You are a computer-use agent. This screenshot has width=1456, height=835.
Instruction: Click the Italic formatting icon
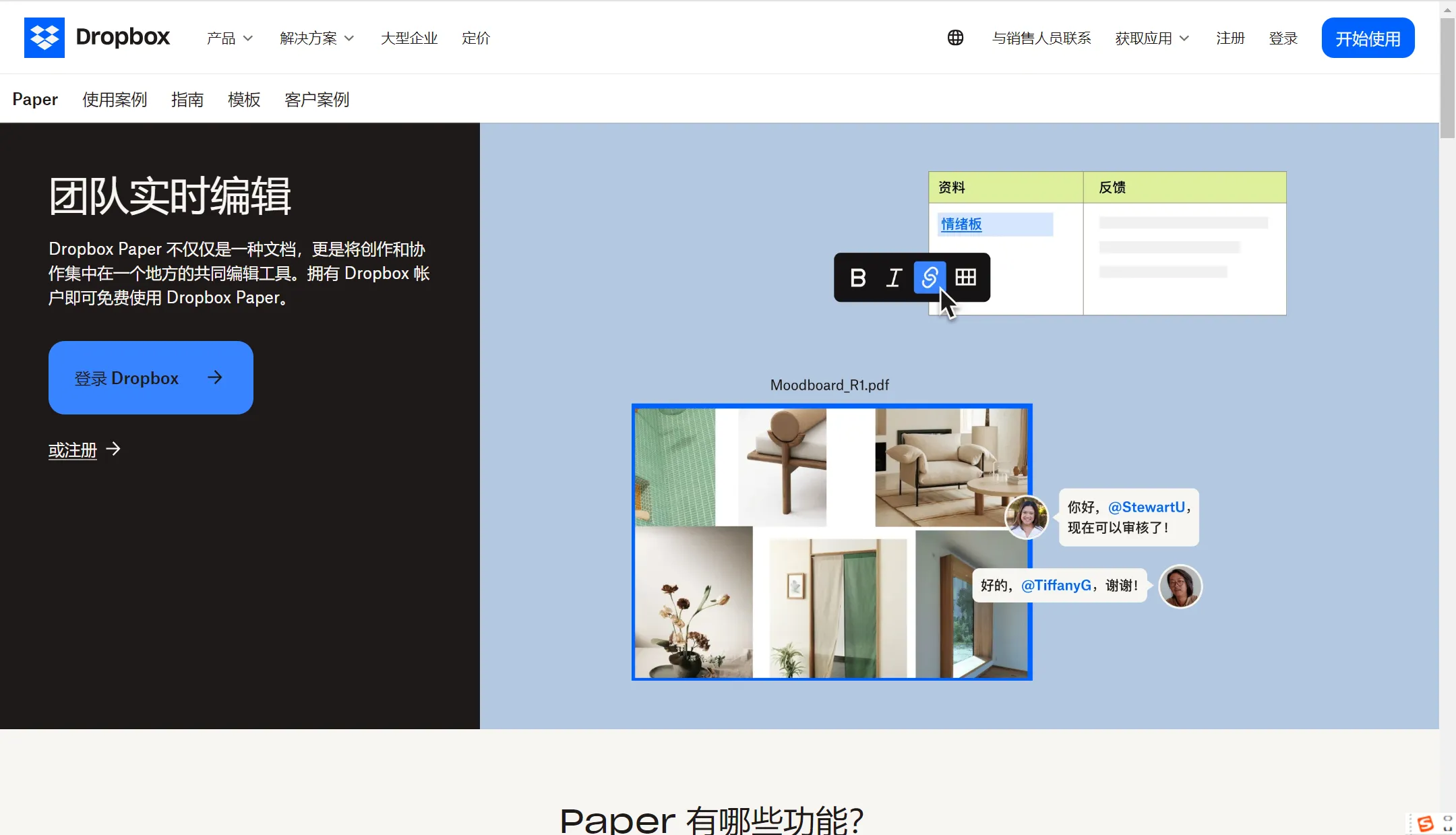coord(894,278)
